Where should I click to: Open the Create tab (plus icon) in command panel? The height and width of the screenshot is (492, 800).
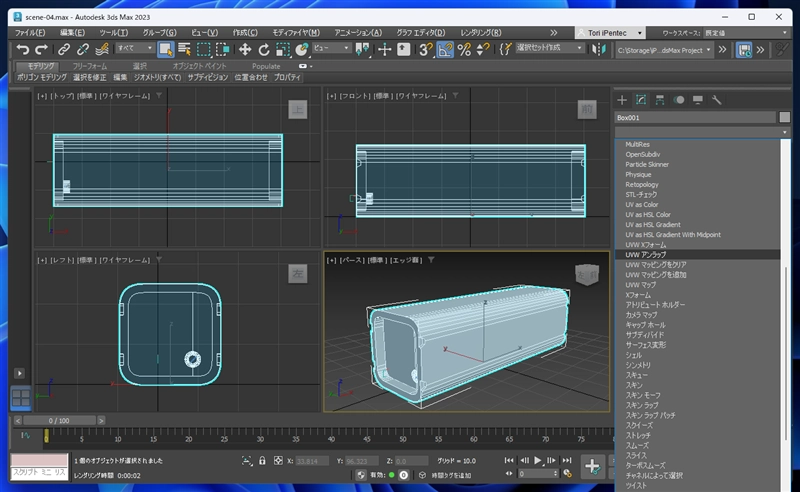point(622,100)
